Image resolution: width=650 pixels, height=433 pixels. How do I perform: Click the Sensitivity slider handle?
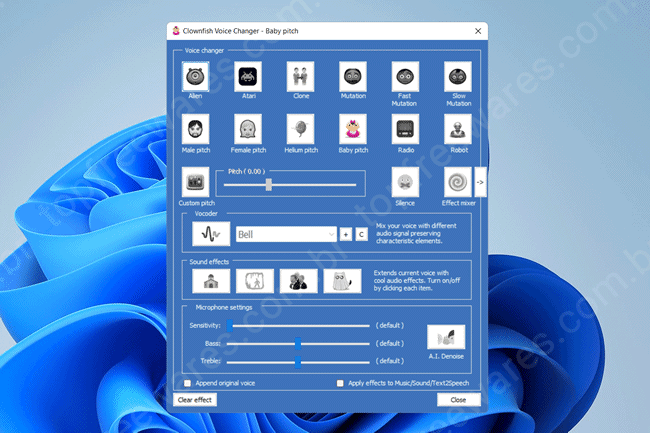click(x=230, y=326)
